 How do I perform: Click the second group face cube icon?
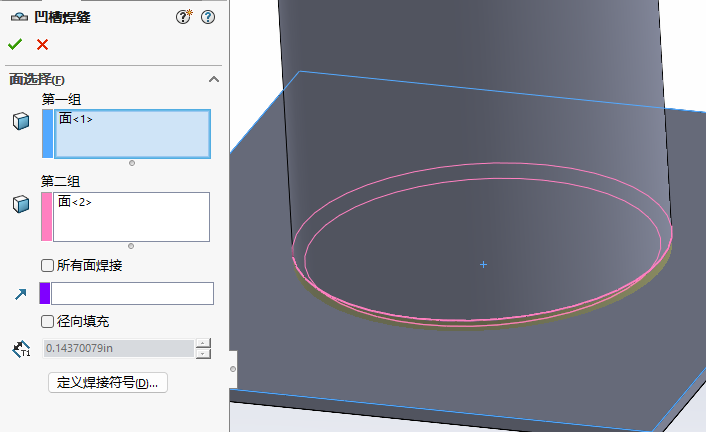[x=20, y=204]
